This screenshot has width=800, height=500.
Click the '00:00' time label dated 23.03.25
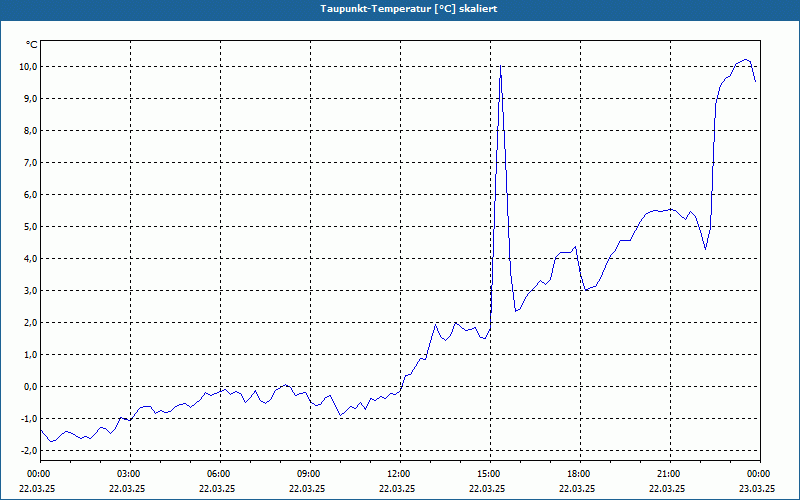[x=758, y=474]
